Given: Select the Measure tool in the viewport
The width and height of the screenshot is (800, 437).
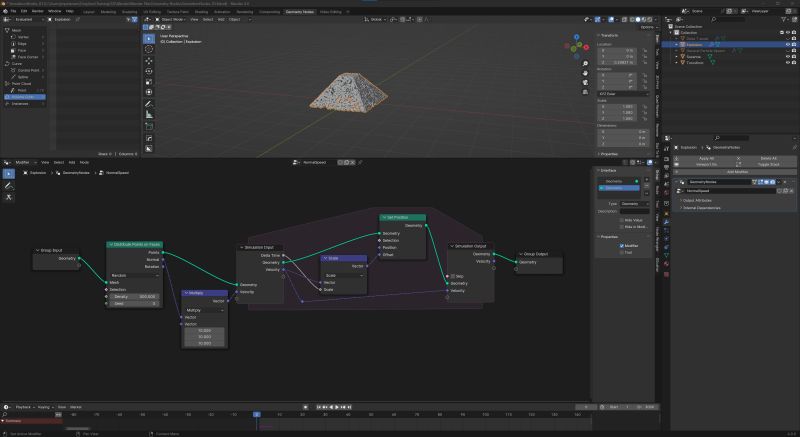Looking at the screenshot, I should click(148, 115).
